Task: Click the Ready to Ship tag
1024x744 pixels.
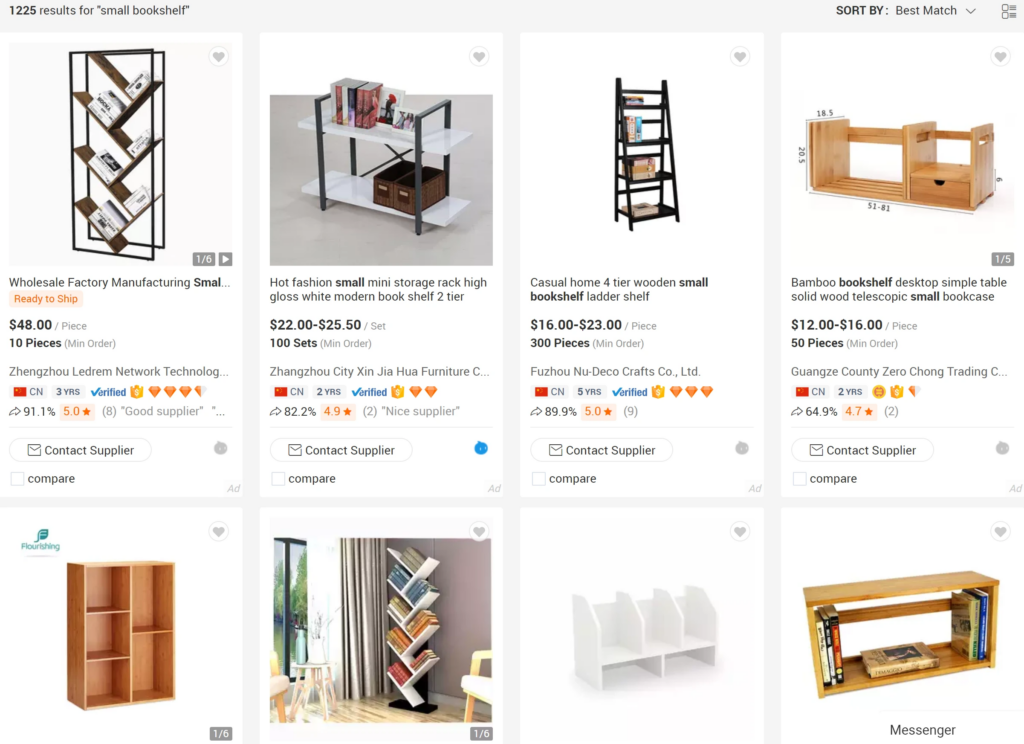Action: pyautogui.click(x=45, y=298)
